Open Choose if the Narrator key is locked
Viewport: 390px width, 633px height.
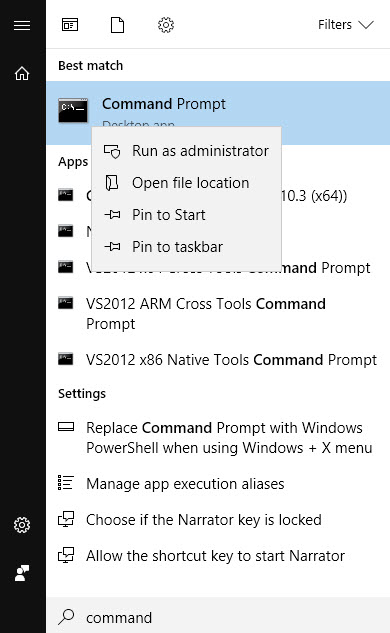(218, 520)
